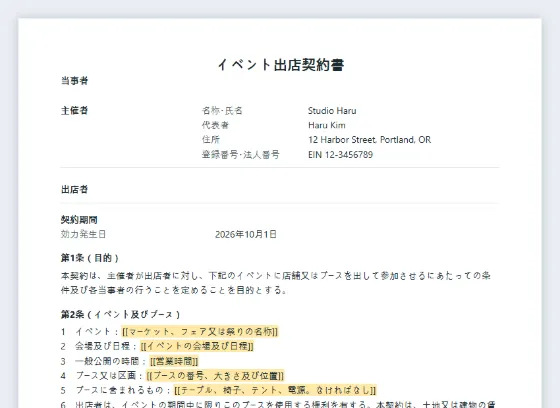560x408 pixels.
Task: Click the 第1条（目的）heading
Action: click(90, 258)
